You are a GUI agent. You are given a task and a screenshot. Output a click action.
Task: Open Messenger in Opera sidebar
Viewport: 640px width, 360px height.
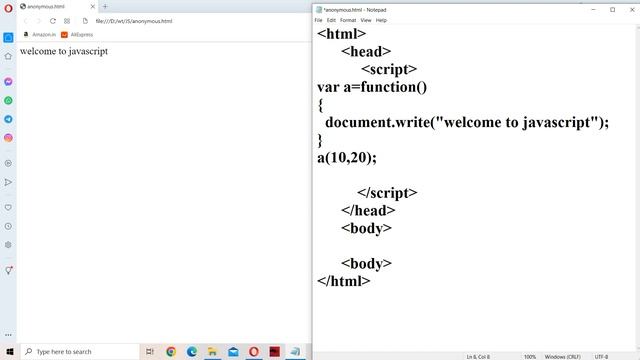point(8,82)
